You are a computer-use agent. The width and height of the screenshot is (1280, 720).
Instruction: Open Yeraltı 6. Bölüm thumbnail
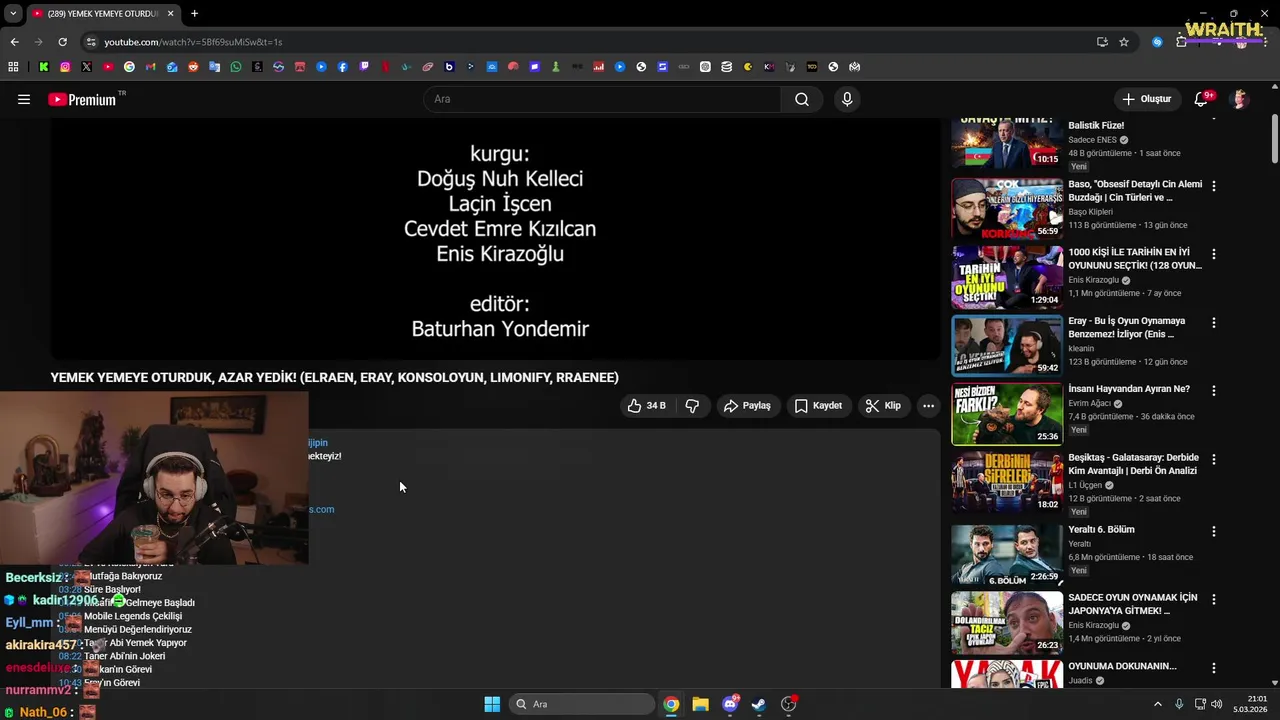tap(1007, 554)
